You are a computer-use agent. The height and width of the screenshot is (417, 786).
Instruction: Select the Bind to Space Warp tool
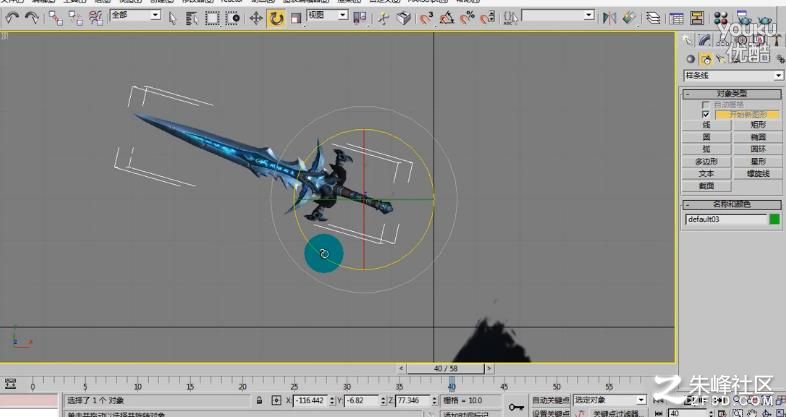[96, 19]
